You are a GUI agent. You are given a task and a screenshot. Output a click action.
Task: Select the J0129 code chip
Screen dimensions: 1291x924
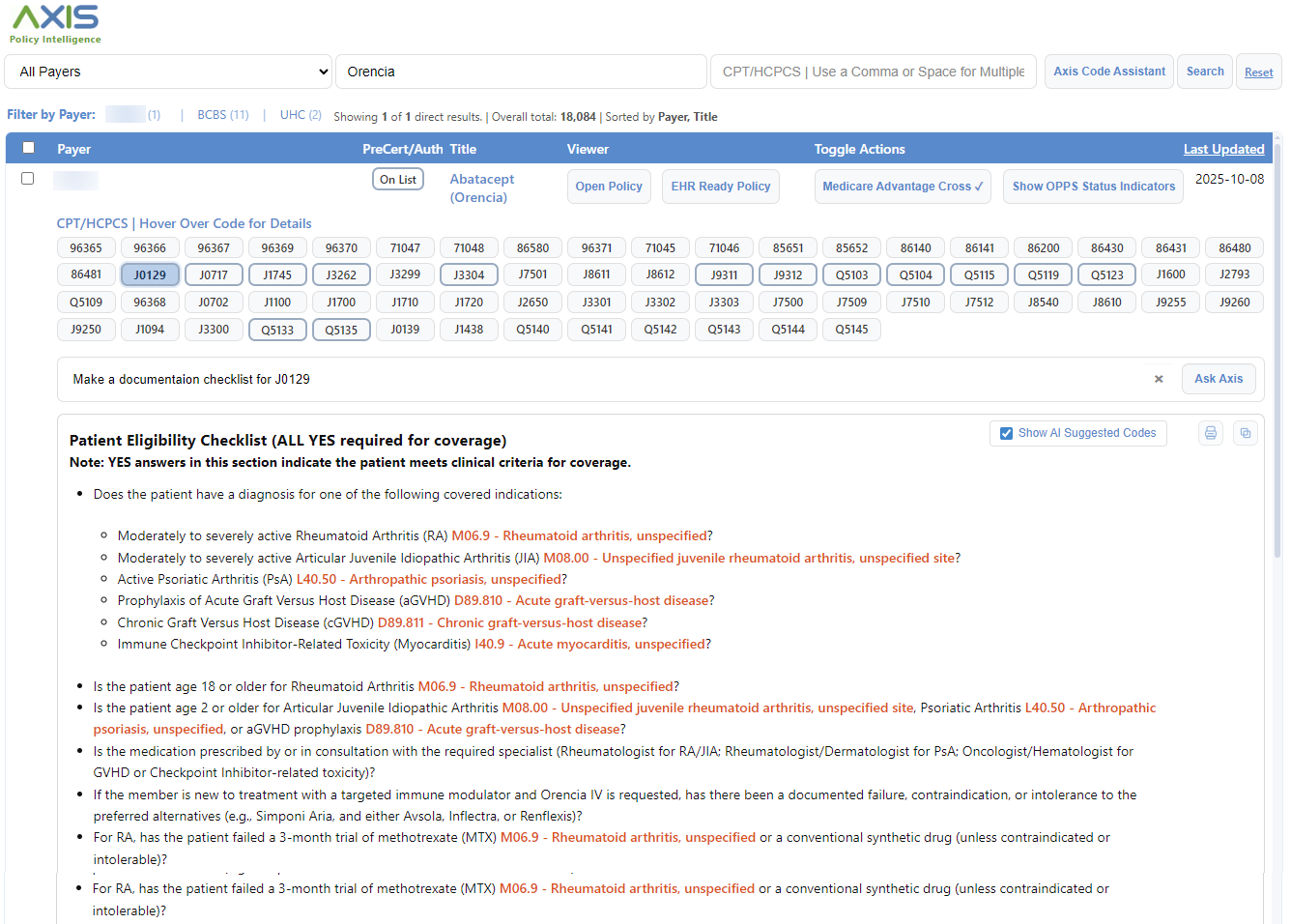pyautogui.click(x=150, y=275)
